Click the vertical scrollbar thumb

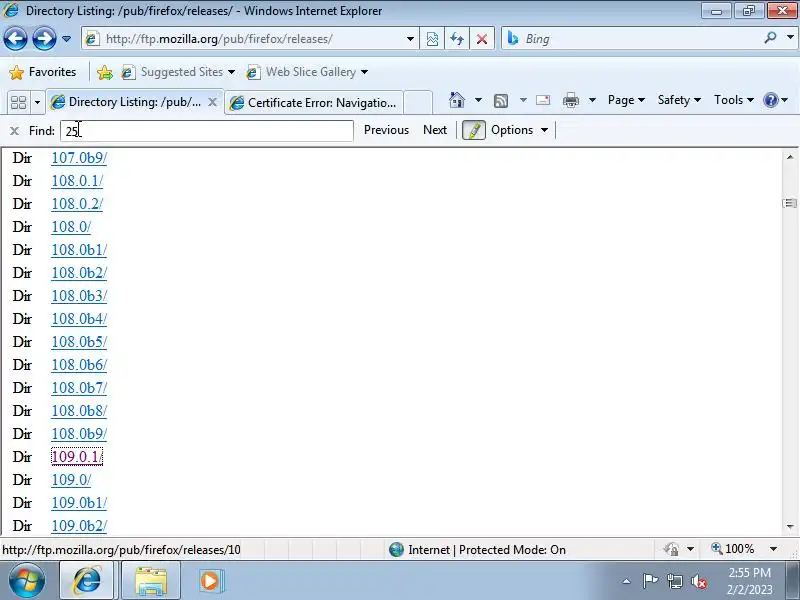click(x=790, y=203)
